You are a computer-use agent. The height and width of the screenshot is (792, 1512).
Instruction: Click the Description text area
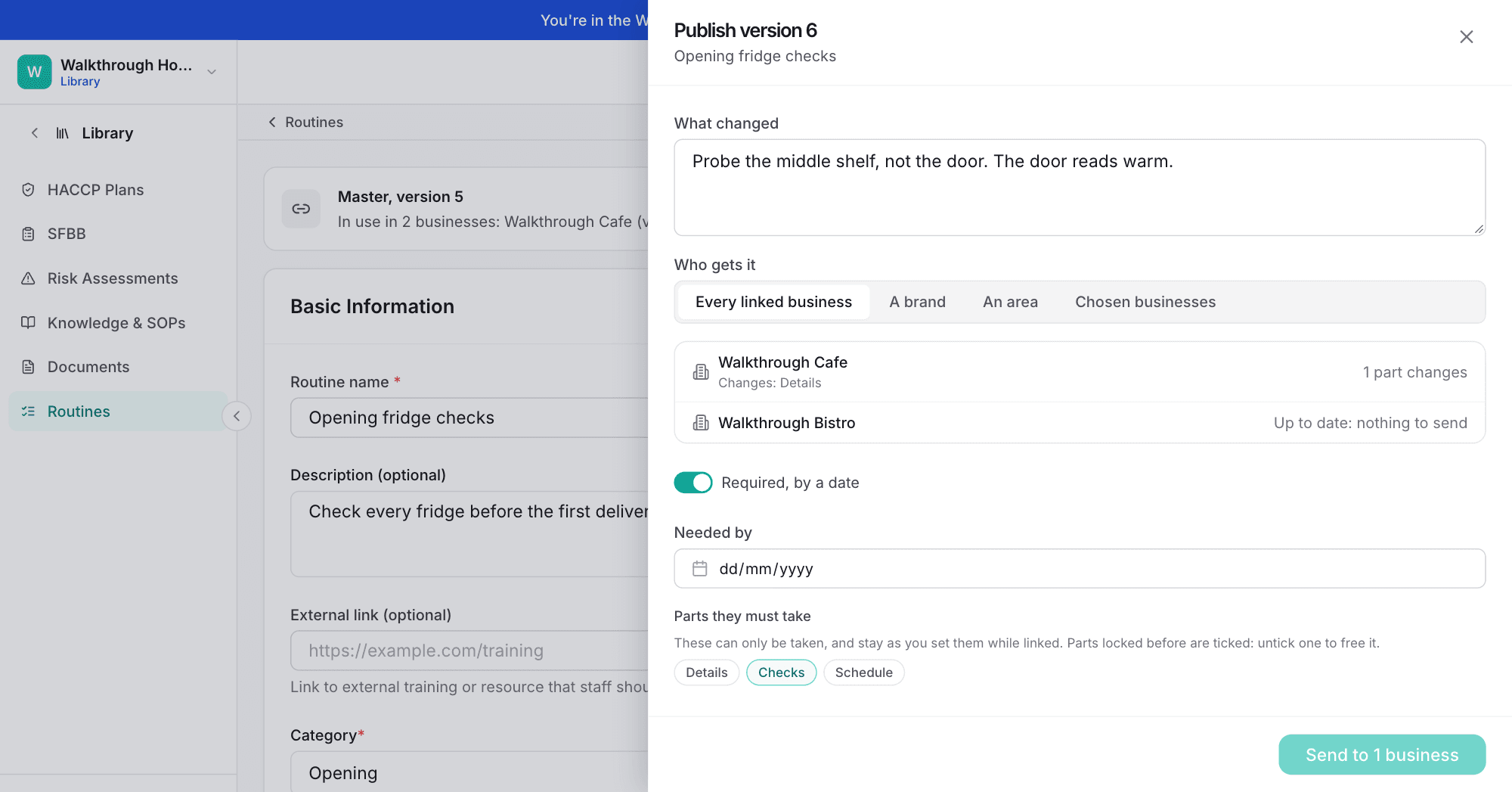(469, 534)
